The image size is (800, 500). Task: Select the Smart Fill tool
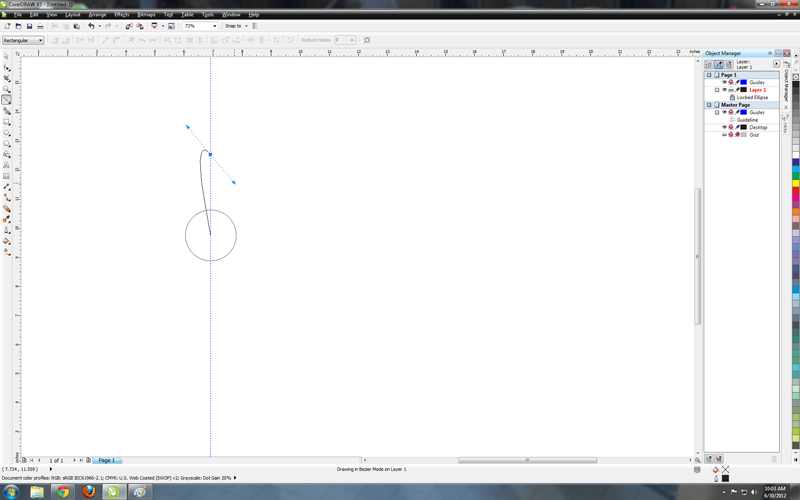point(7,111)
